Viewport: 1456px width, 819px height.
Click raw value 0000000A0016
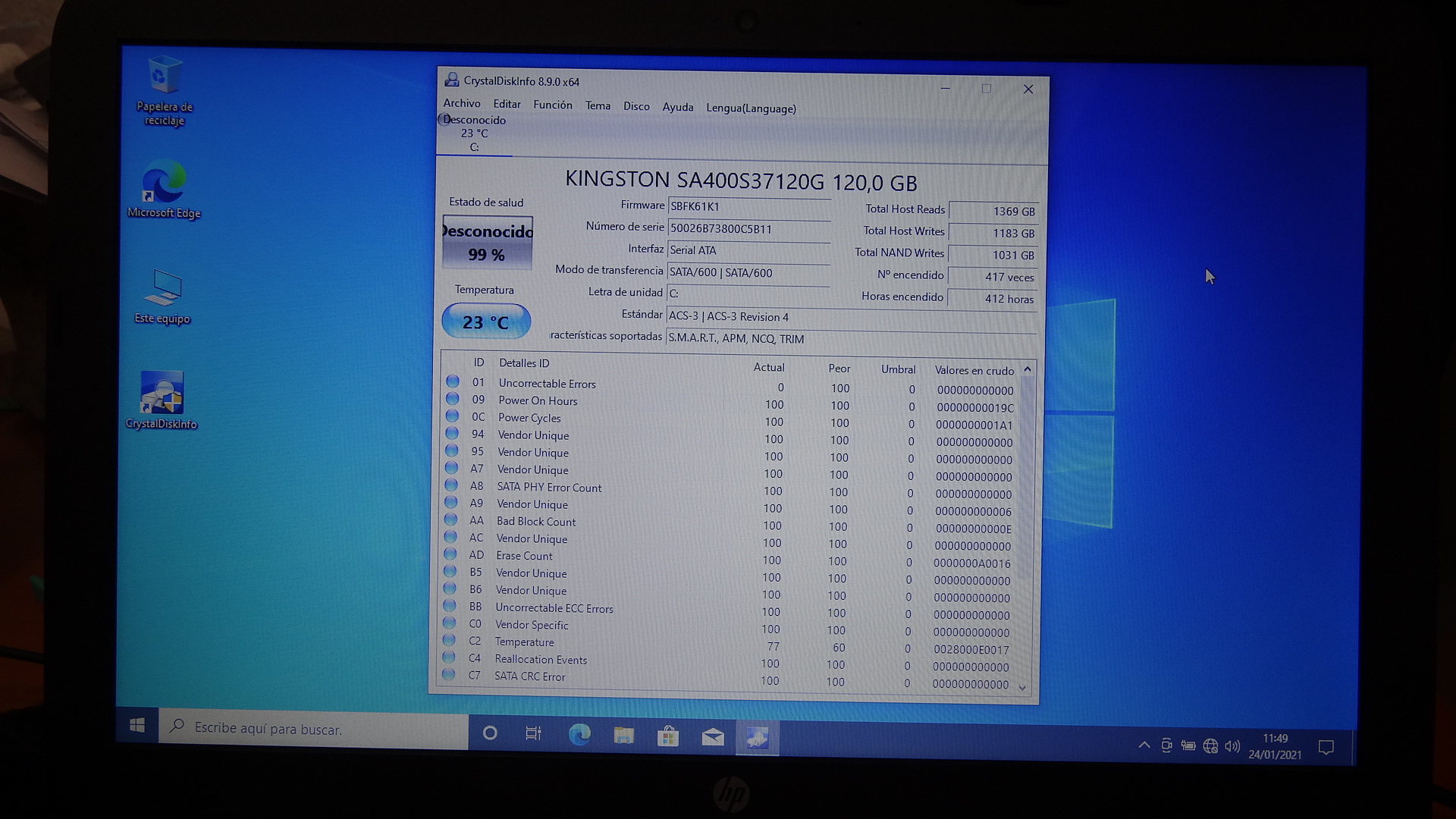(971, 563)
